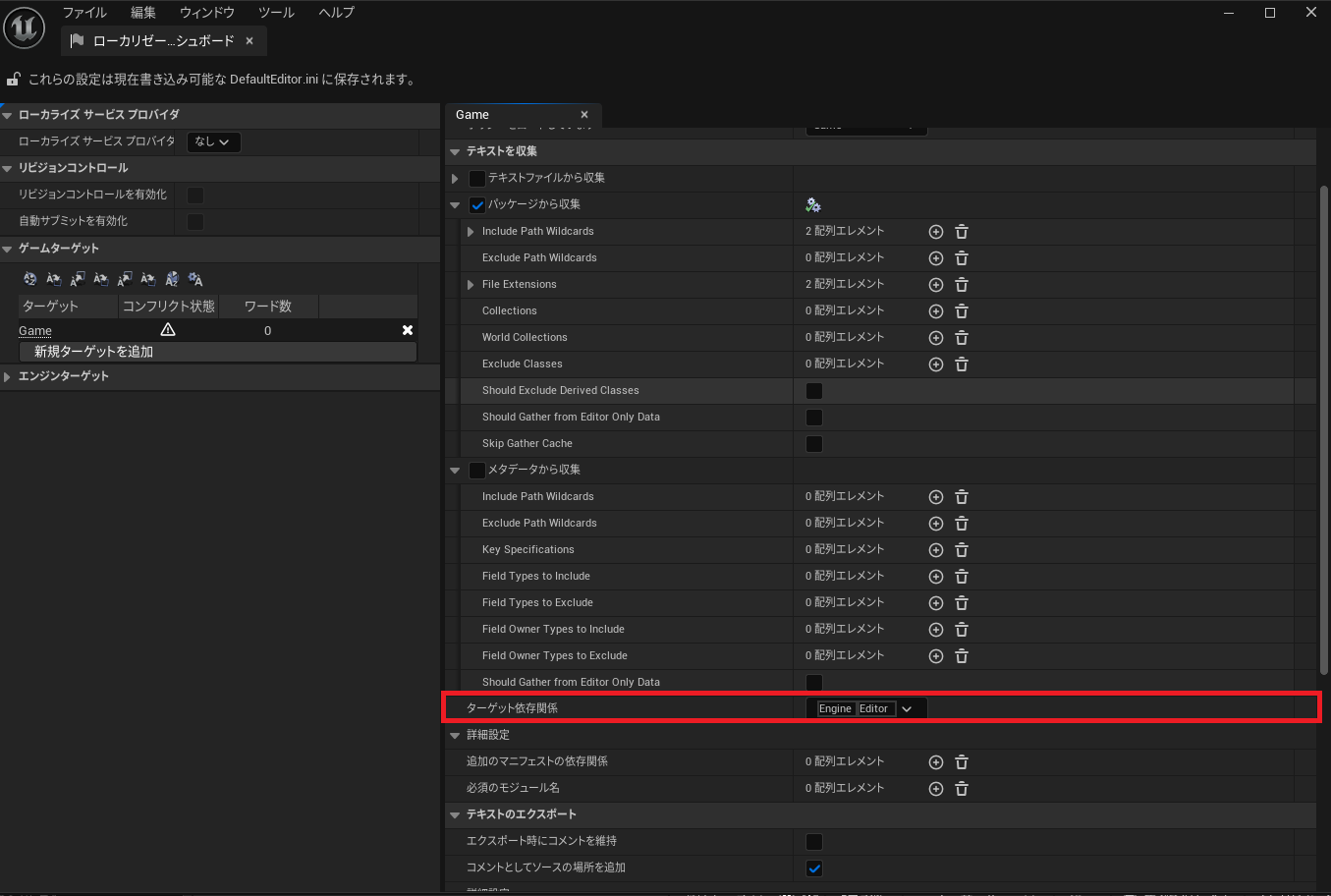Add element to Field Owner Types to Include
The image size is (1331, 896).
click(936, 630)
